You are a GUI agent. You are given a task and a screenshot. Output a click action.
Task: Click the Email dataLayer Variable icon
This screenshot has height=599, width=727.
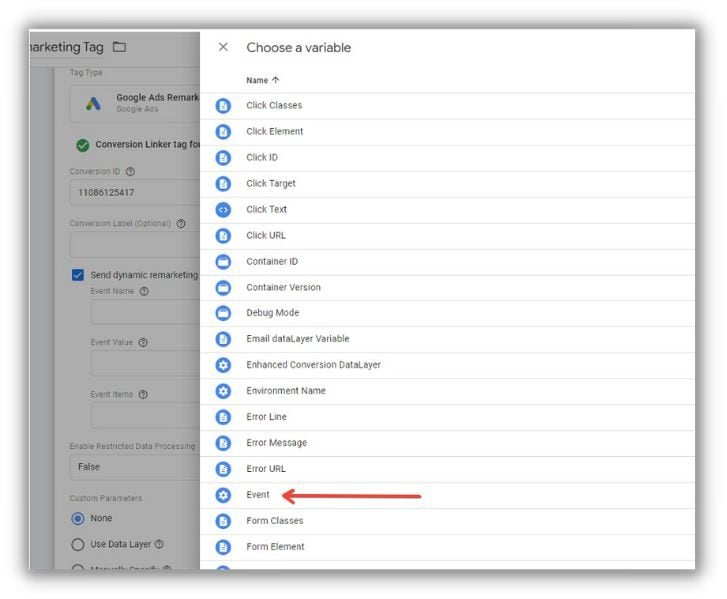223,339
